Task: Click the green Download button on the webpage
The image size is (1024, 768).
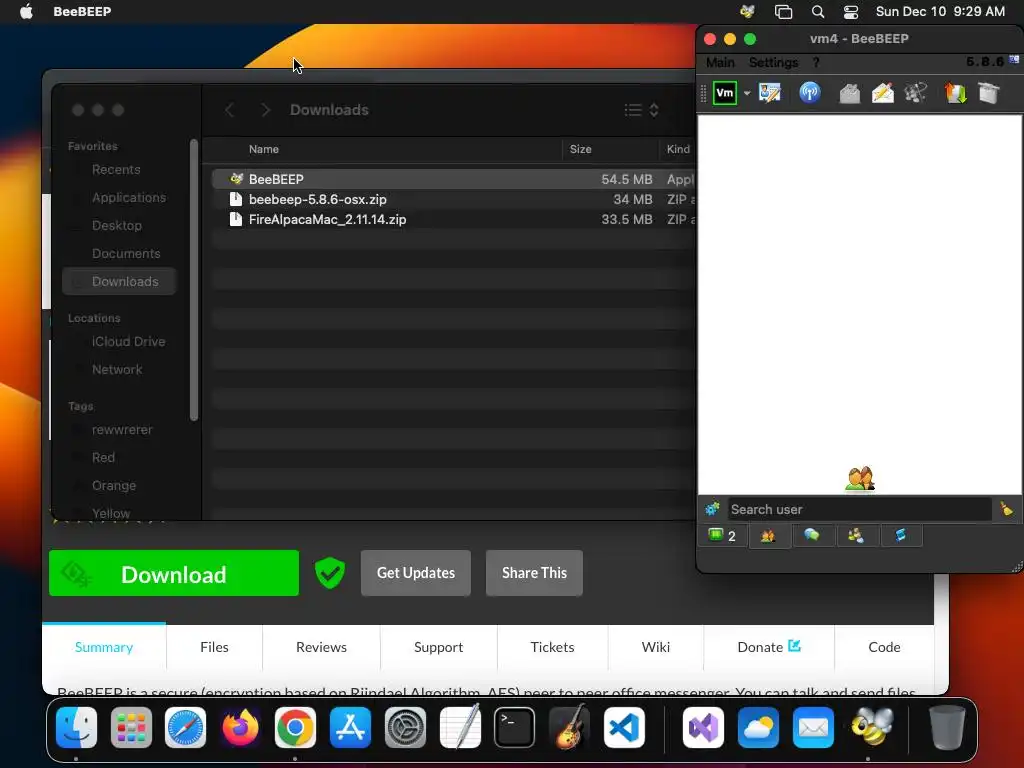Action: [174, 573]
